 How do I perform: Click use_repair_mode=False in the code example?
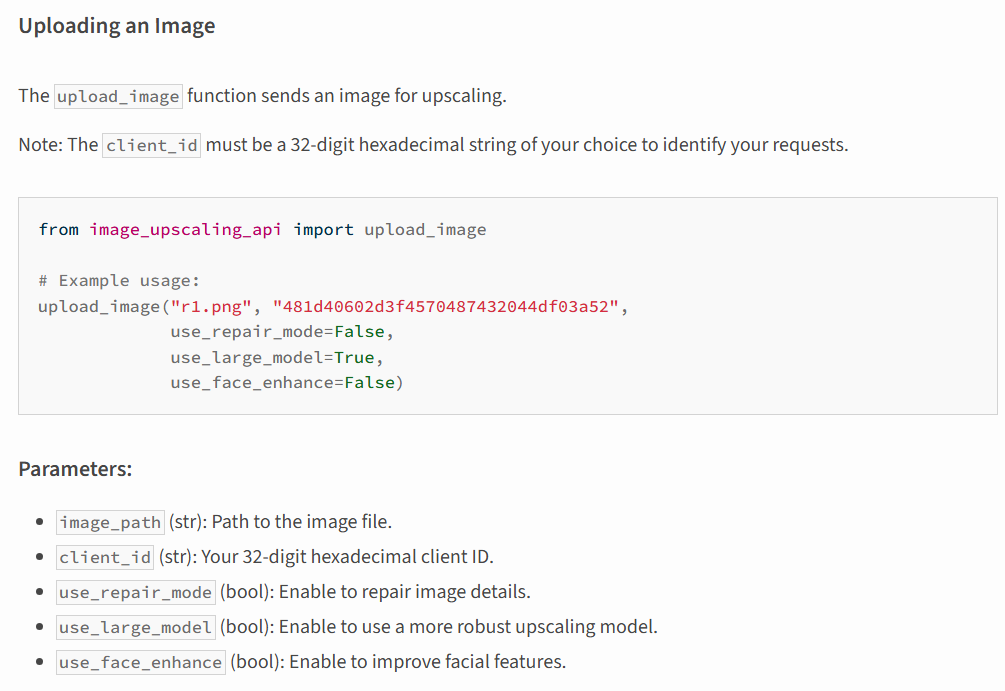coord(275,332)
